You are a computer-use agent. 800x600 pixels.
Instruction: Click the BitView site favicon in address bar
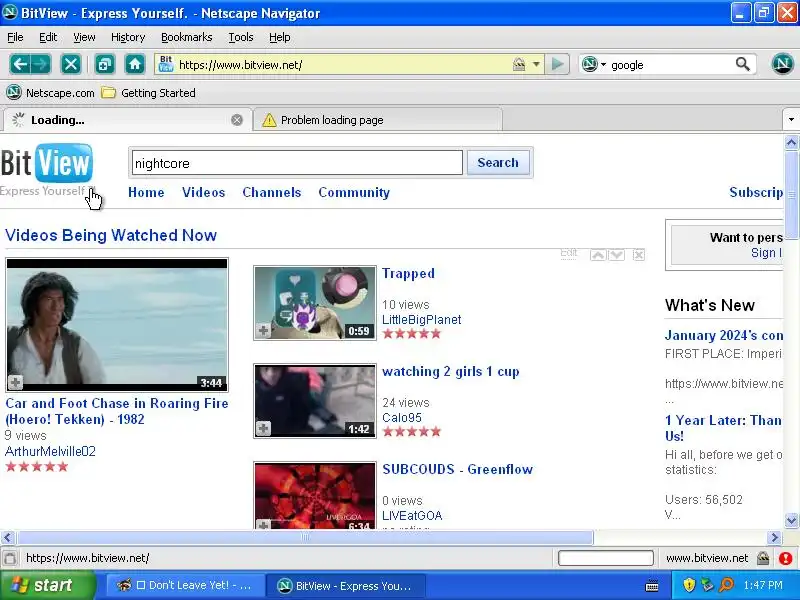coord(166,64)
